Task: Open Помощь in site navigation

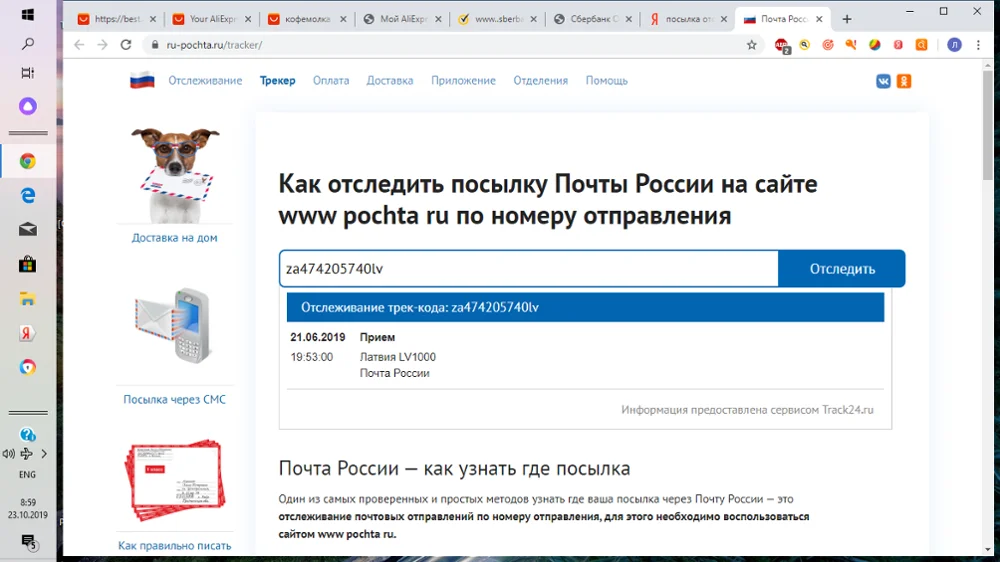Action: (607, 80)
